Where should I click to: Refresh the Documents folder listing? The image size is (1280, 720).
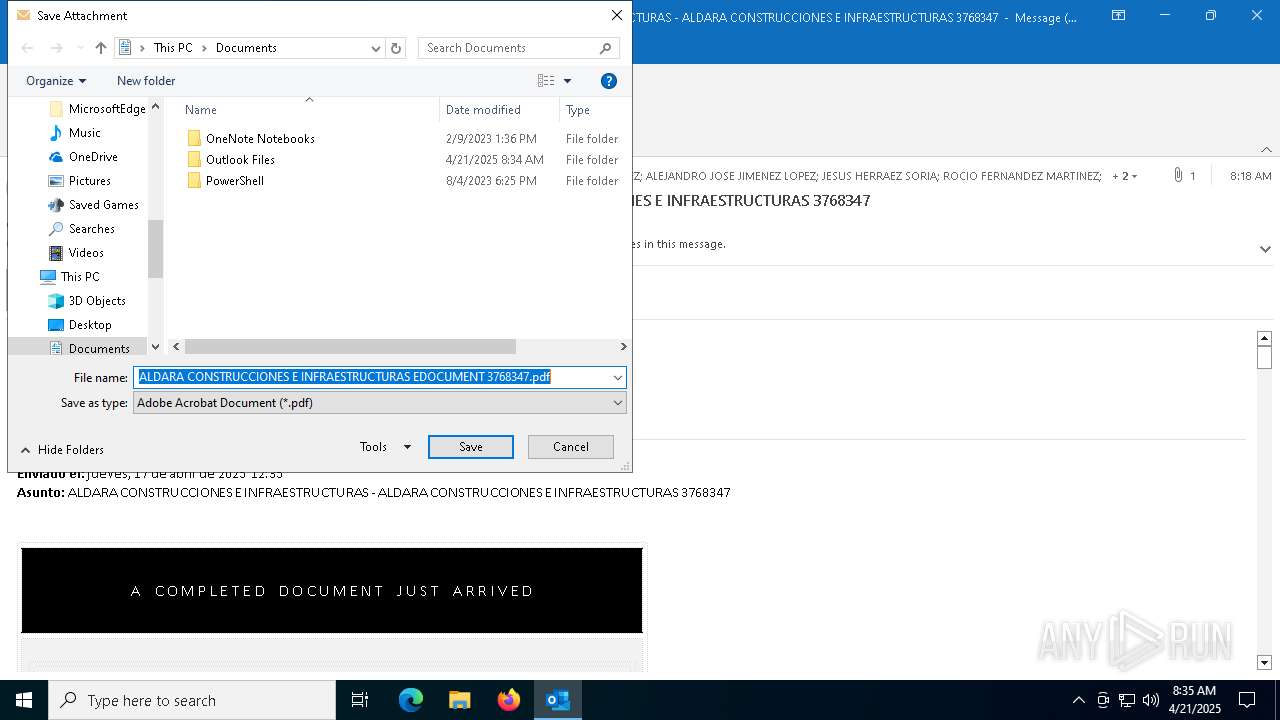tap(396, 48)
